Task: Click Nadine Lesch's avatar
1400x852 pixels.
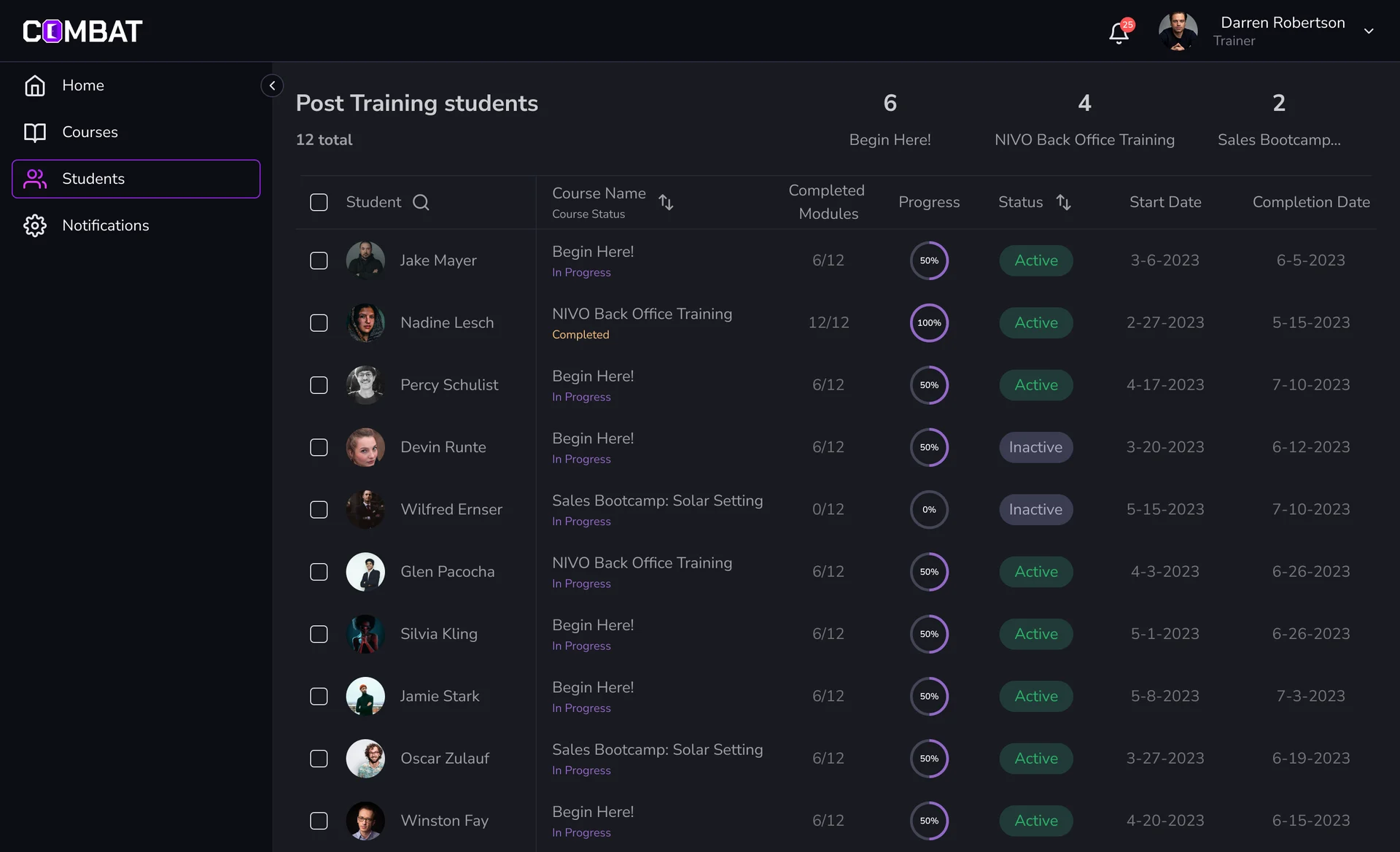Action: (x=365, y=322)
